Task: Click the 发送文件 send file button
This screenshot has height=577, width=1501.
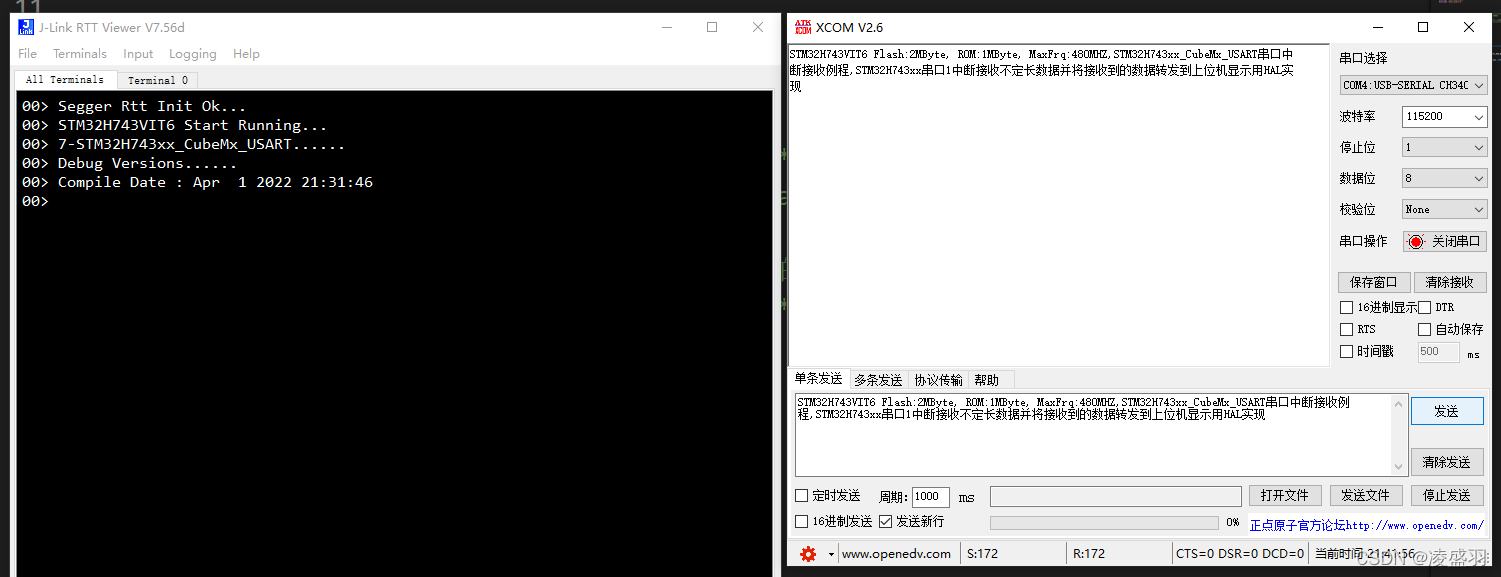Action: 1366,496
